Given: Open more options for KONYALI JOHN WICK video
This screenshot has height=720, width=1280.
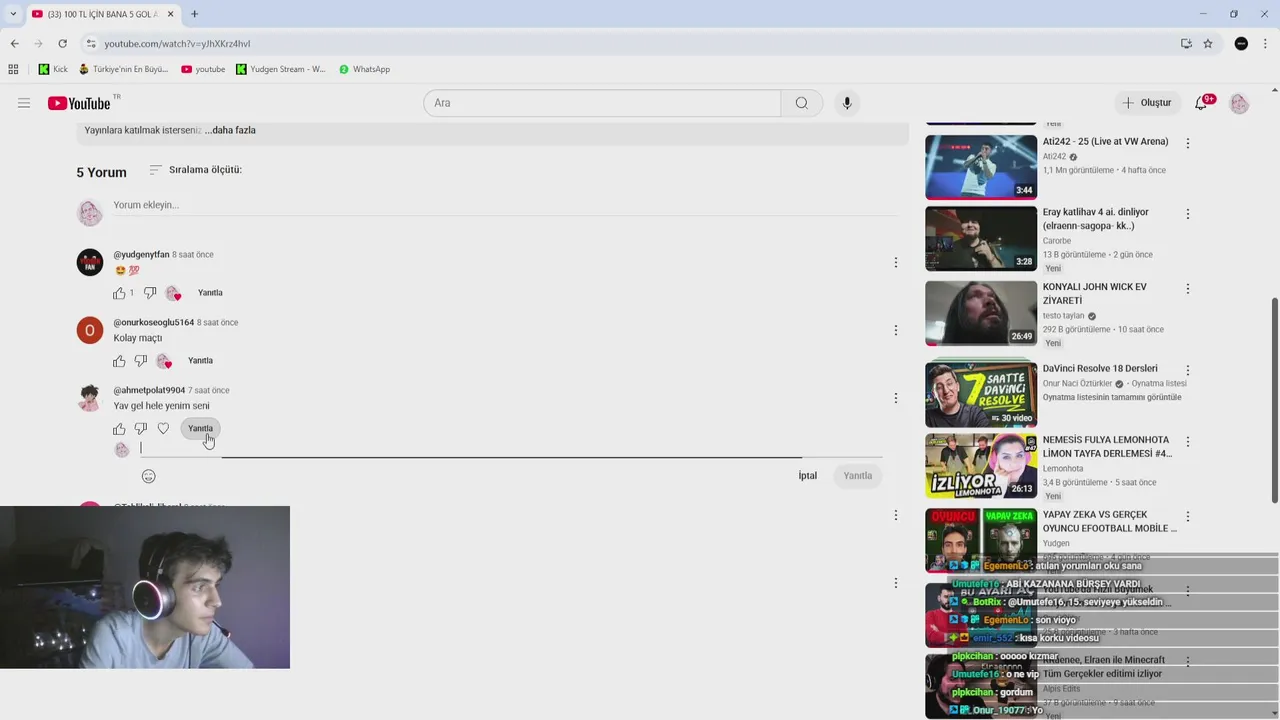Looking at the screenshot, I should [1187, 289].
